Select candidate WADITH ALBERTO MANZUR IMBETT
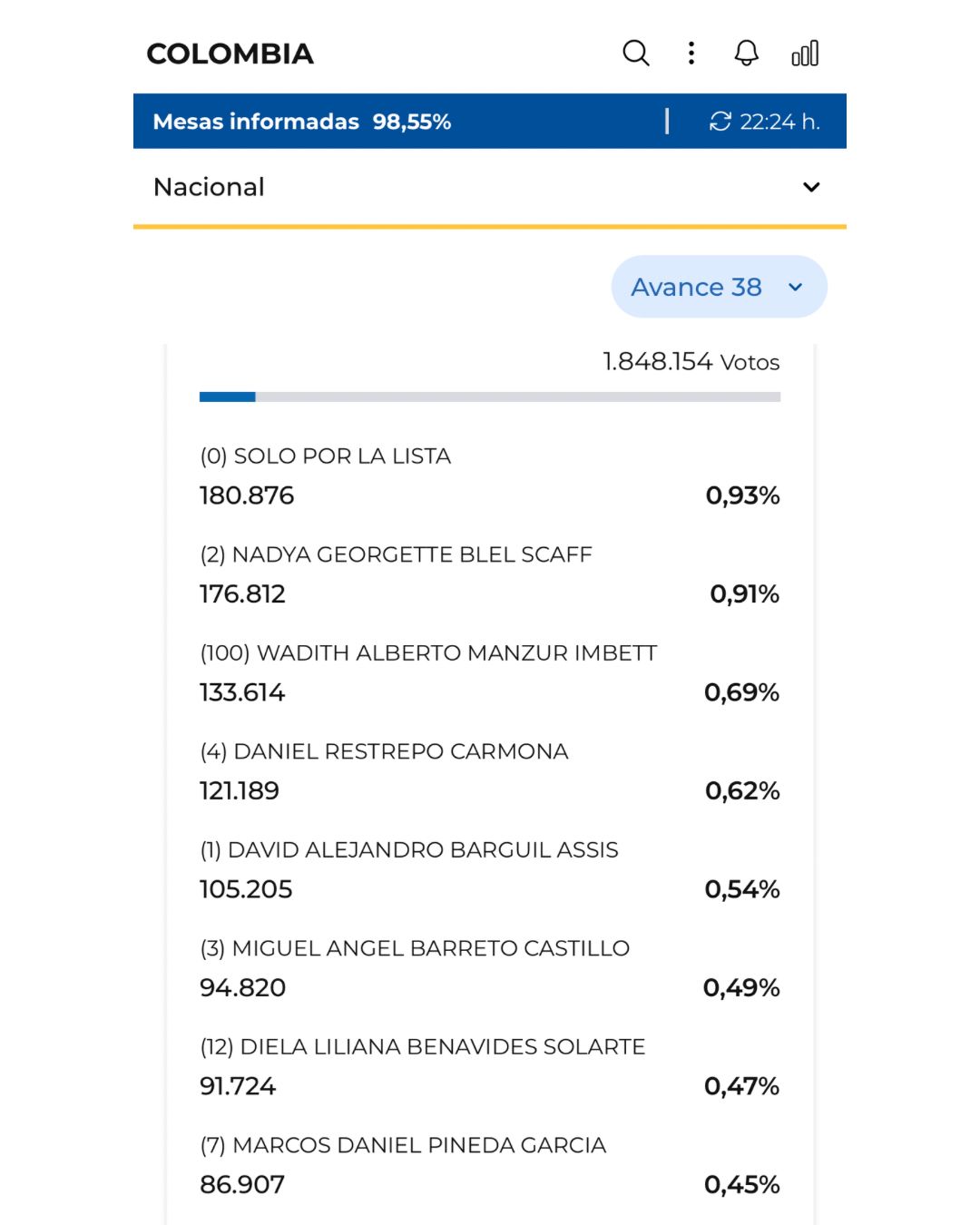The width and height of the screenshot is (980, 1225). point(490,673)
